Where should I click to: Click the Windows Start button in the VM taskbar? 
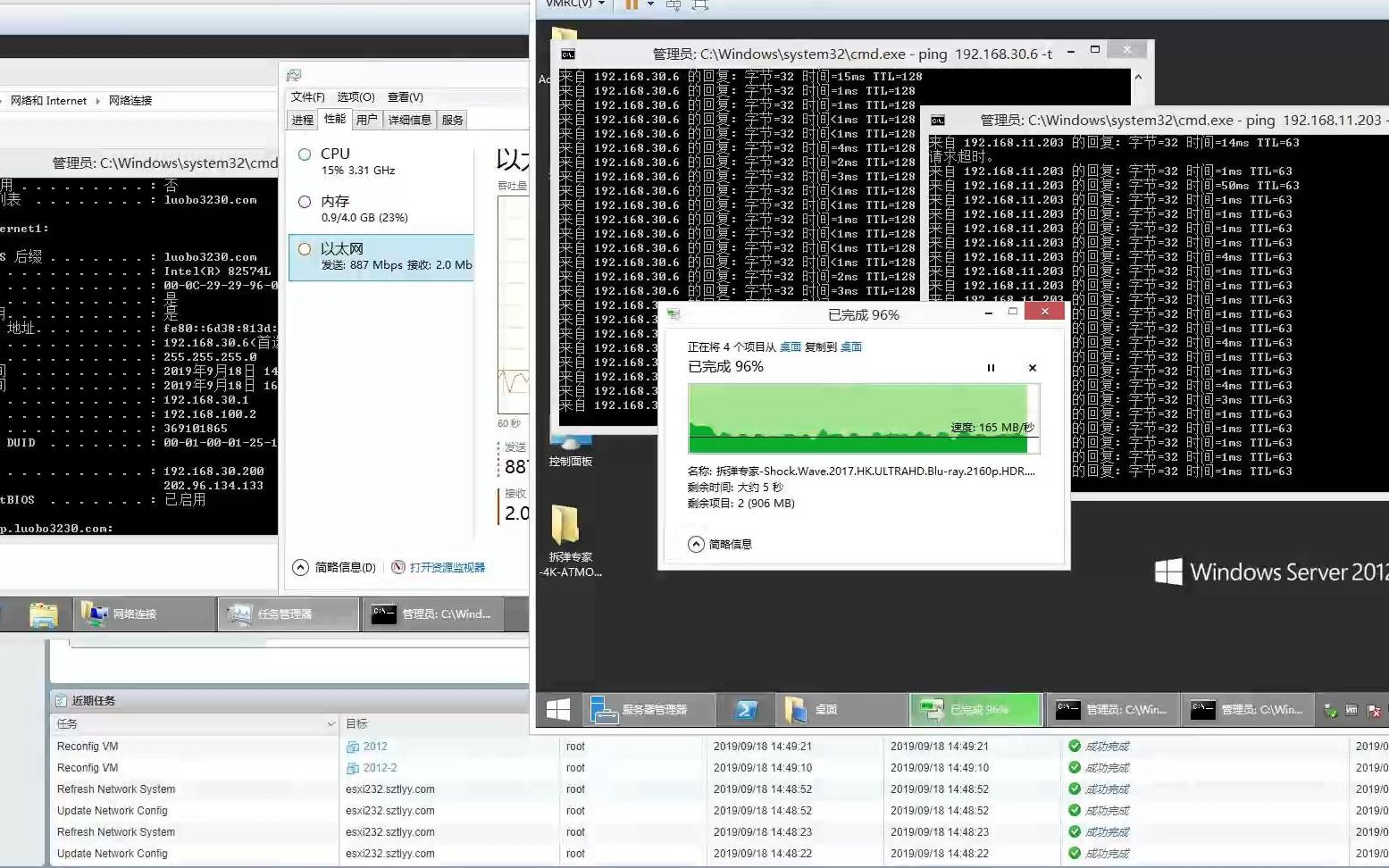[x=558, y=710]
